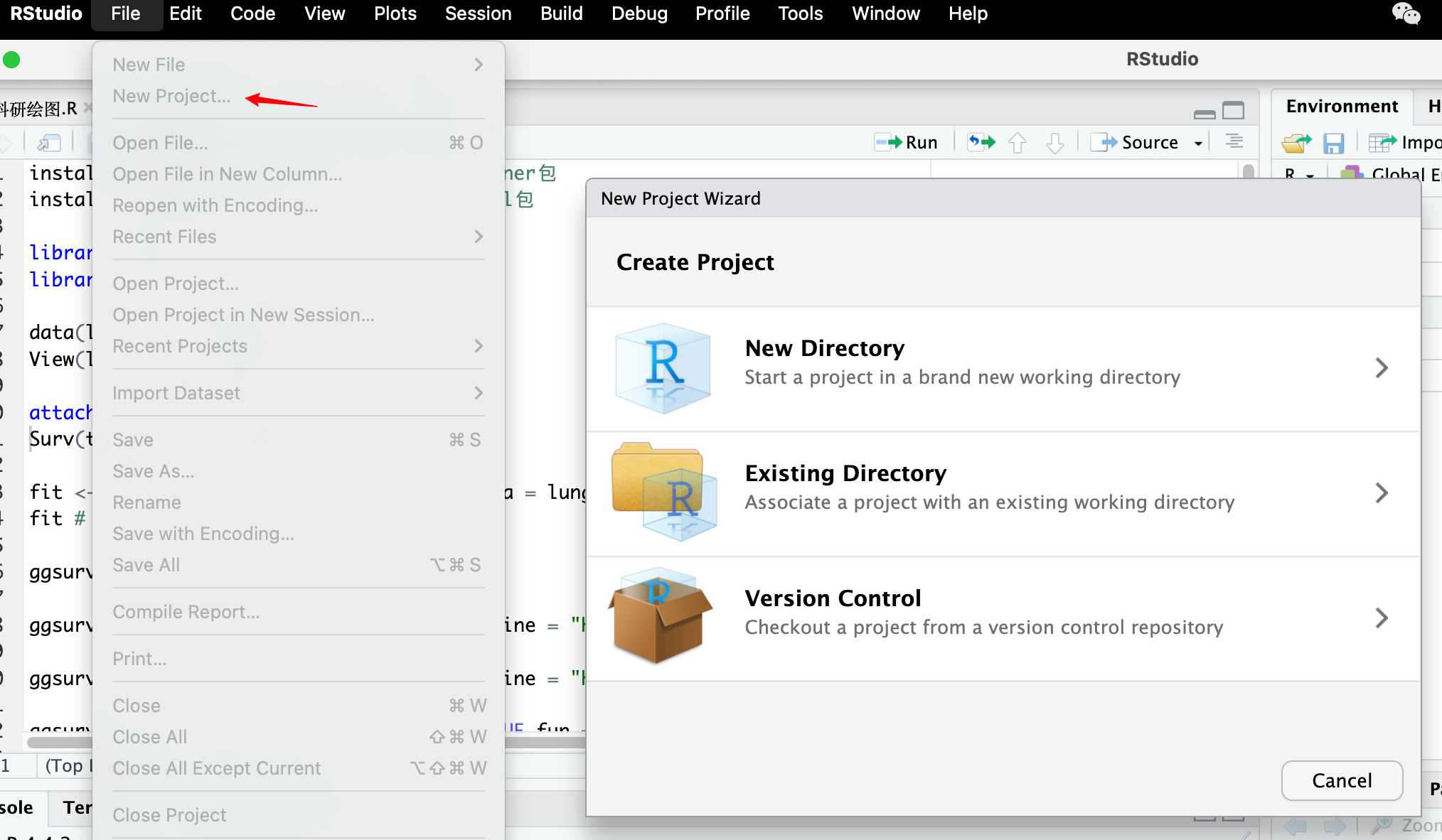
Task: Click the New Project... menu entry
Action: pos(171,96)
